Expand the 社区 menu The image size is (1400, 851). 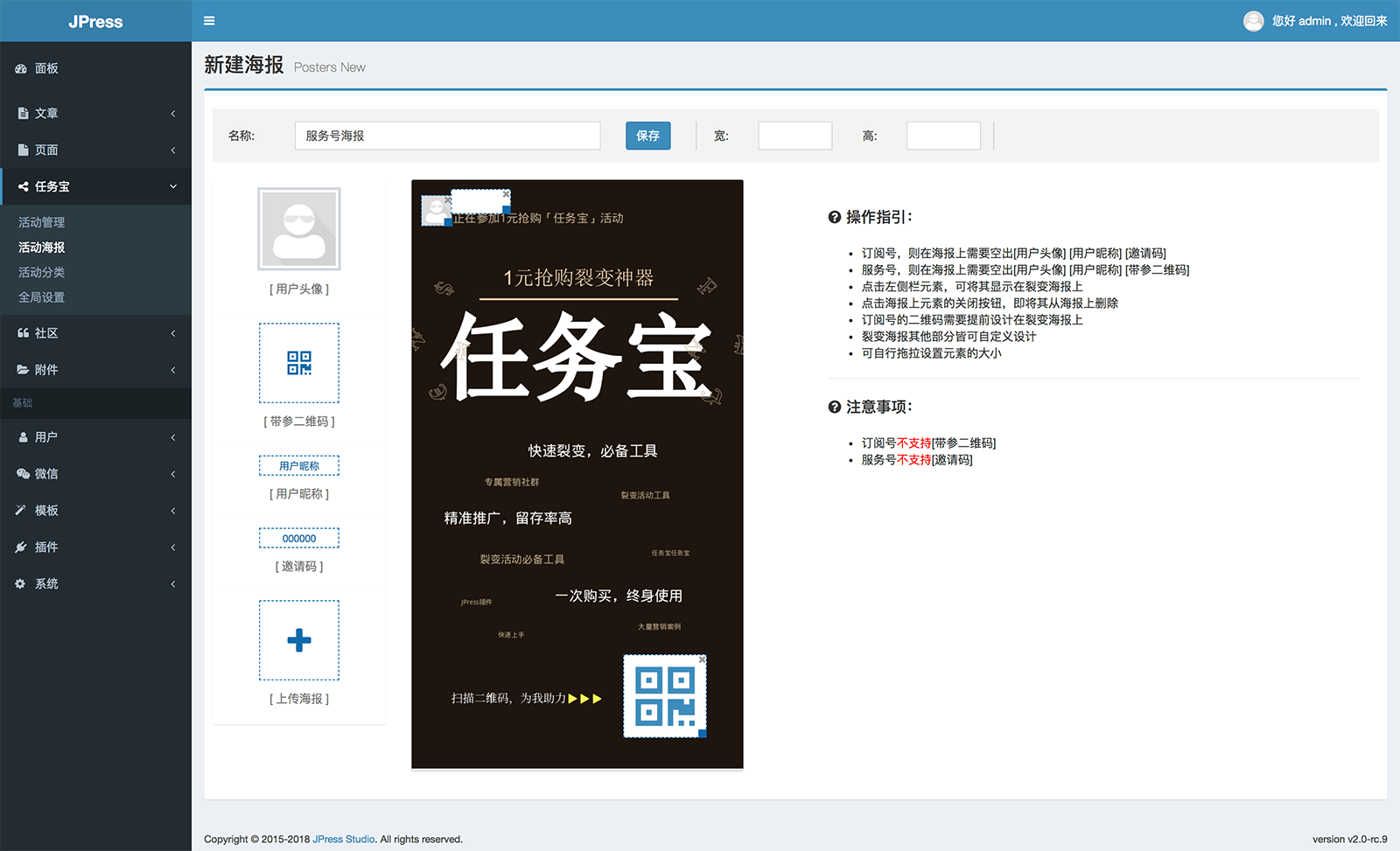point(95,332)
